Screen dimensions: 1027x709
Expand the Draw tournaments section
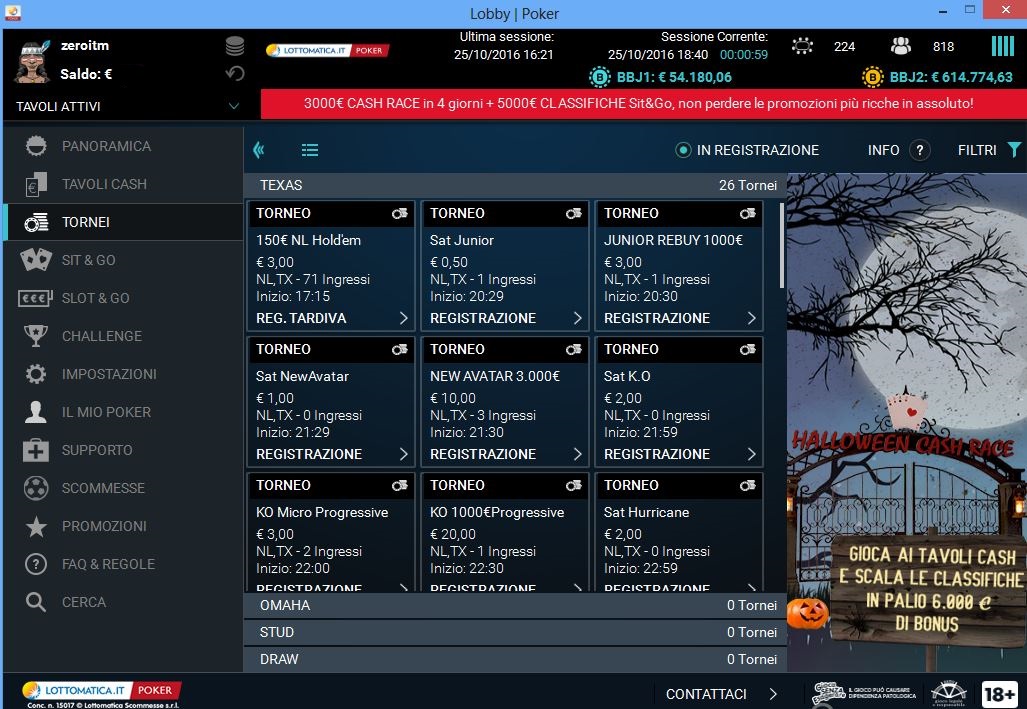[x=515, y=659]
